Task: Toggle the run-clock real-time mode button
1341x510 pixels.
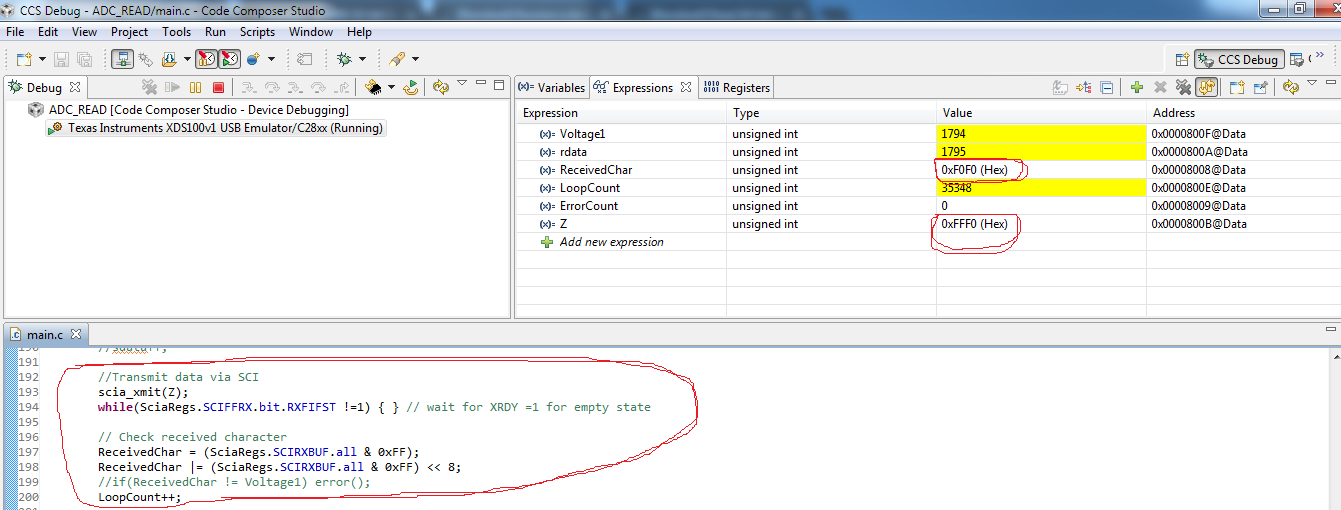Action: coord(230,59)
